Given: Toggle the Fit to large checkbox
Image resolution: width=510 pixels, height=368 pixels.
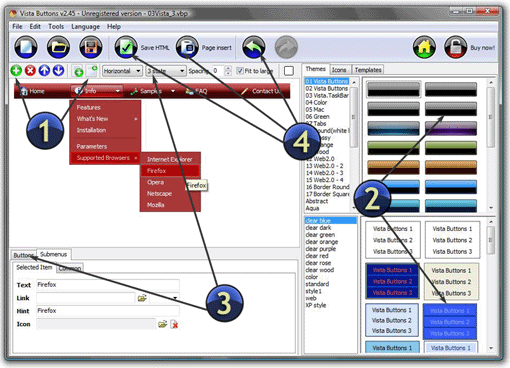Looking at the screenshot, I should coord(240,71).
